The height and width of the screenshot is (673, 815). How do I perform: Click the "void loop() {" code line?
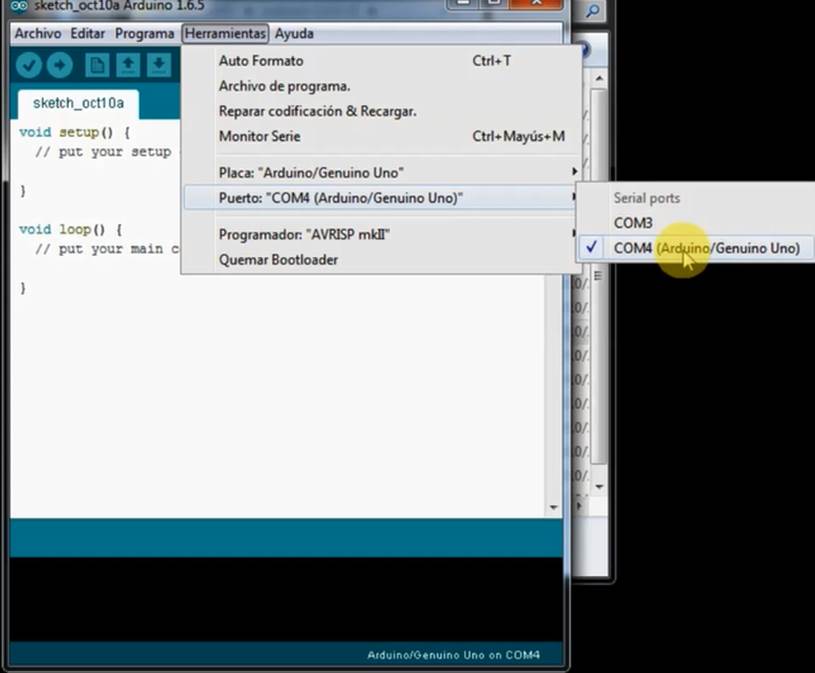pos(71,230)
